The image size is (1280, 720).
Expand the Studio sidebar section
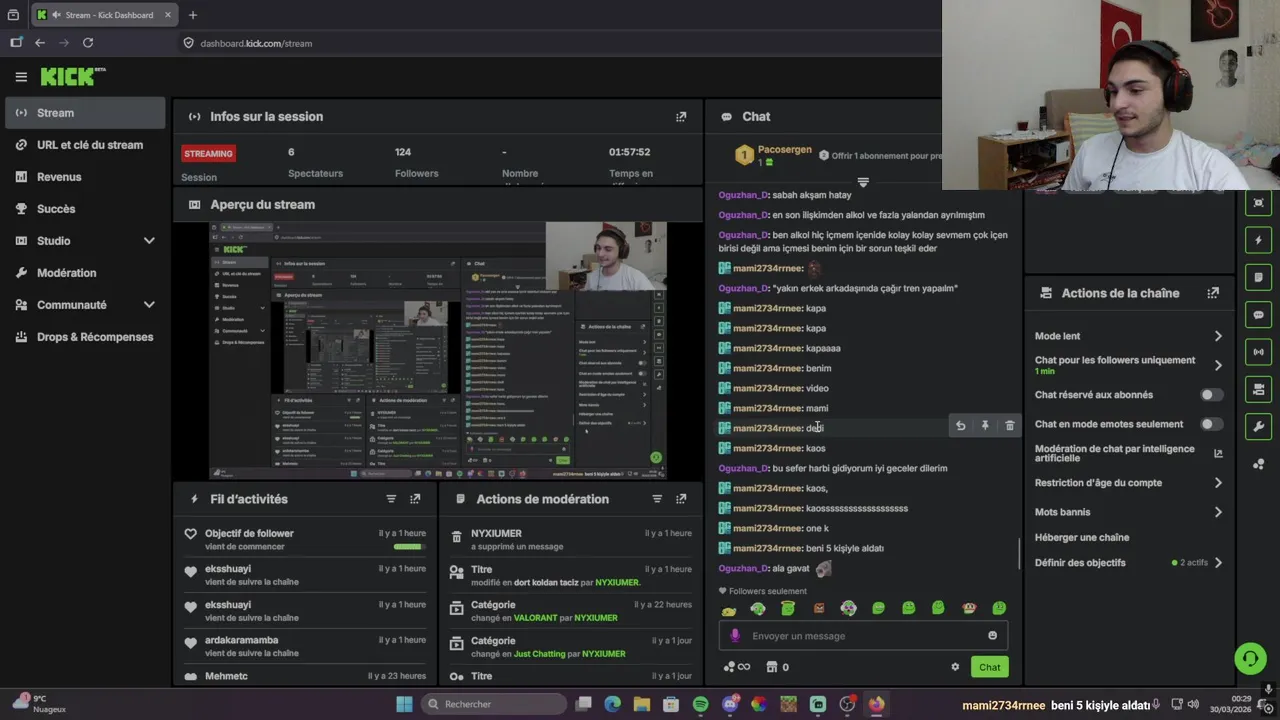(85, 241)
